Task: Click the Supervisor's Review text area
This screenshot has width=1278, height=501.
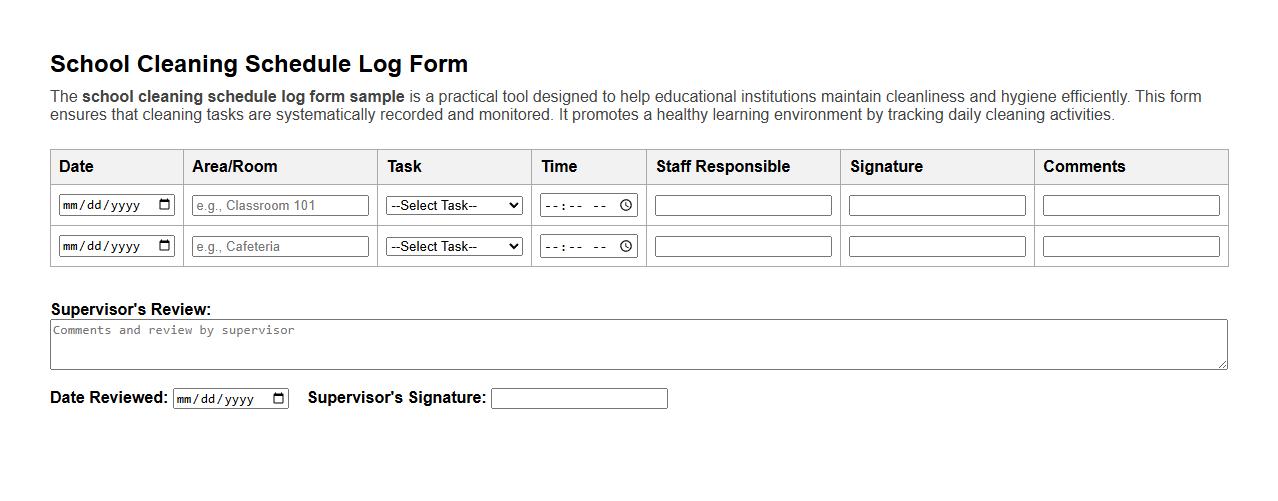Action: click(x=638, y=345)
